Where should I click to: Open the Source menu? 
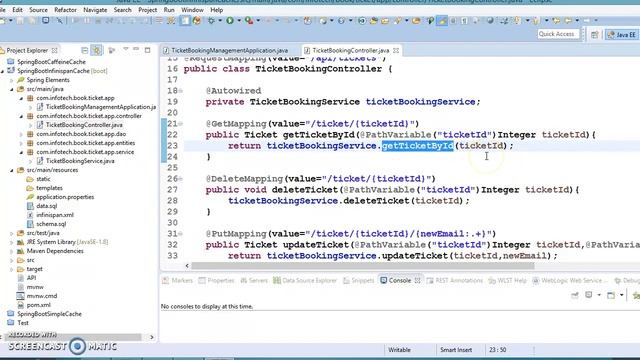pyautogui.click(x=38, y=10)
